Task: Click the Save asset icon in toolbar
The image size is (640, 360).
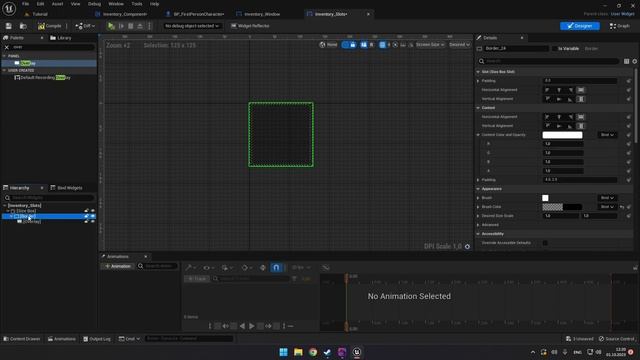Action: (x=9, y=26)
